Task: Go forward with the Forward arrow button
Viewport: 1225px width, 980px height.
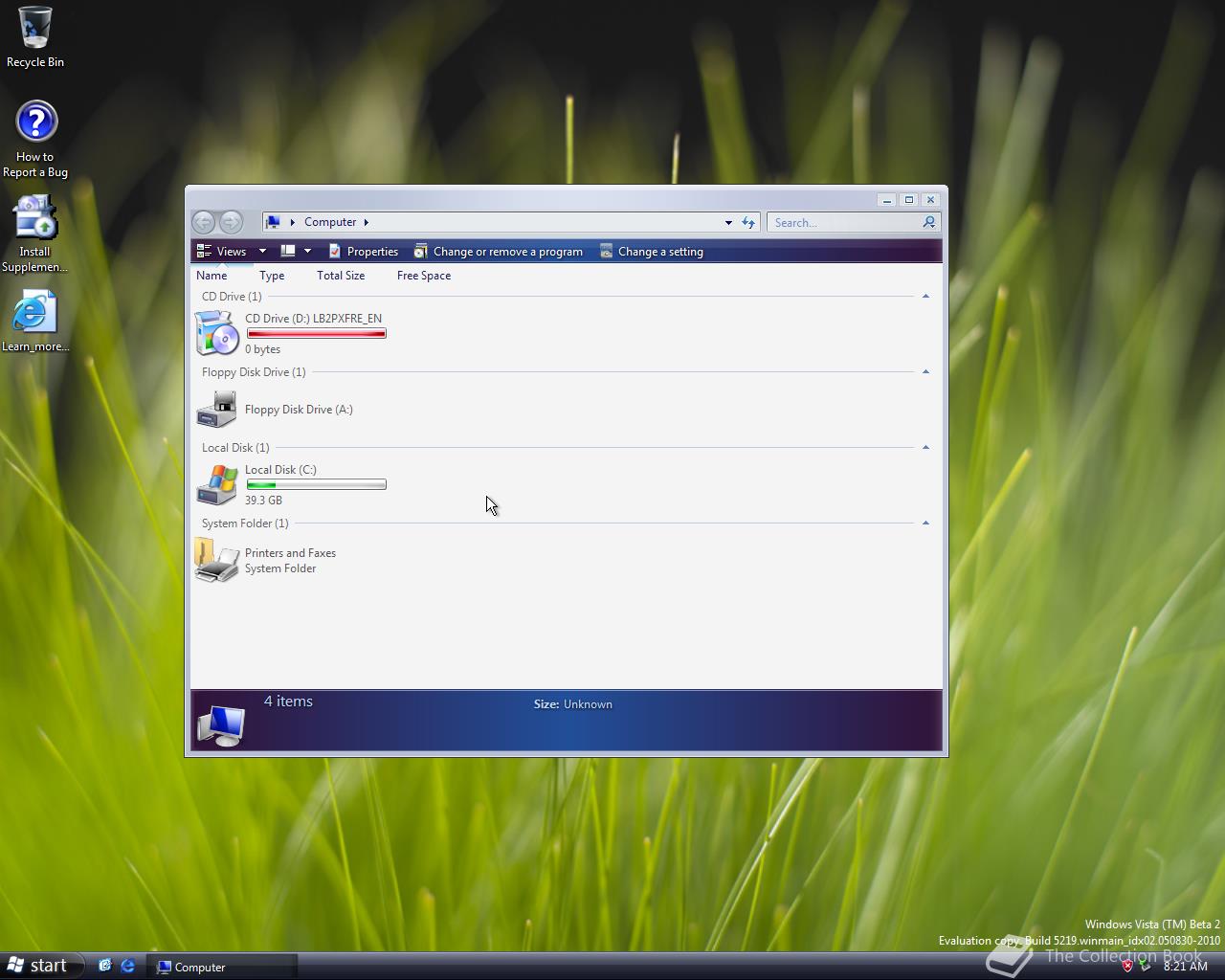Action: pyautogui.click(x=231, y=222)
